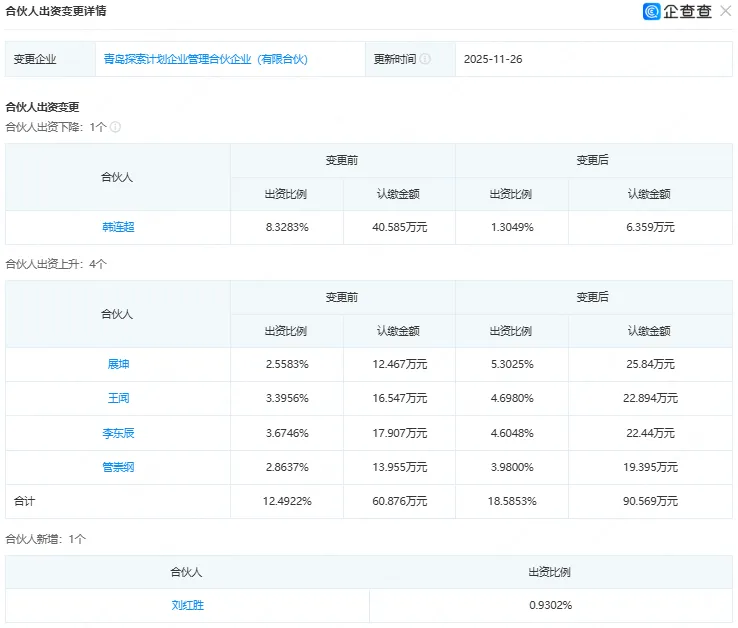738x628 pixels.
Task: Open the 青岛探索计划企业管理合伙企业 company link
Action: [x=205, y=59]
